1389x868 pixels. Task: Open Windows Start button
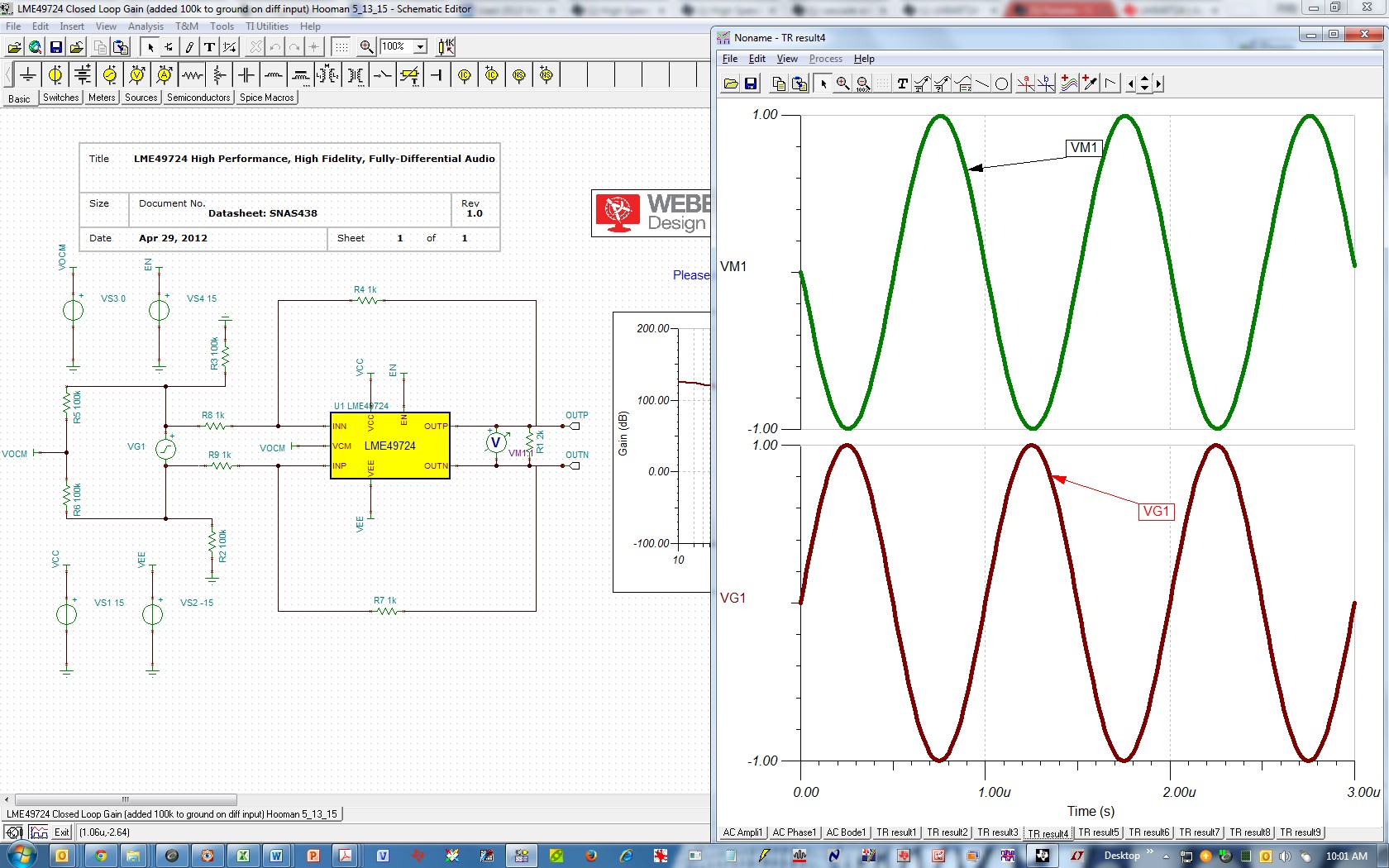point(22,856)
